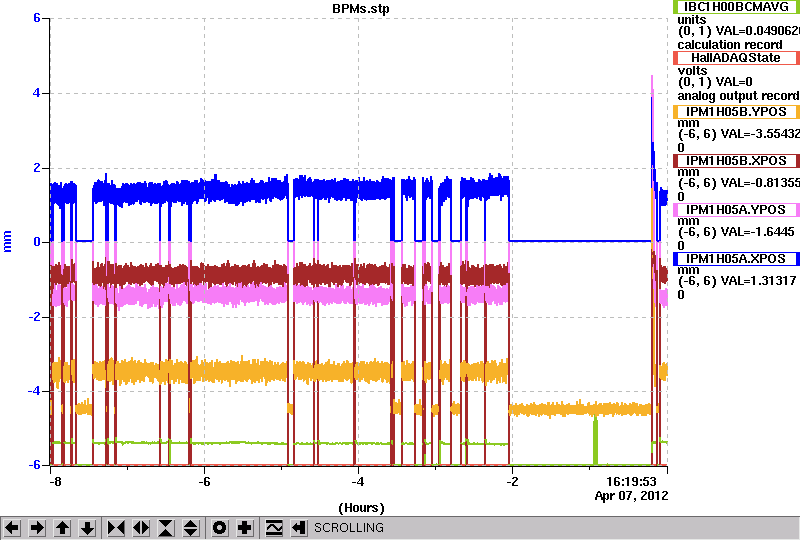Select the IPM1H05B.YPOS legend entry
Viewport: 800px width, 540px height.
pyautogui.click(x=736, y=112)
